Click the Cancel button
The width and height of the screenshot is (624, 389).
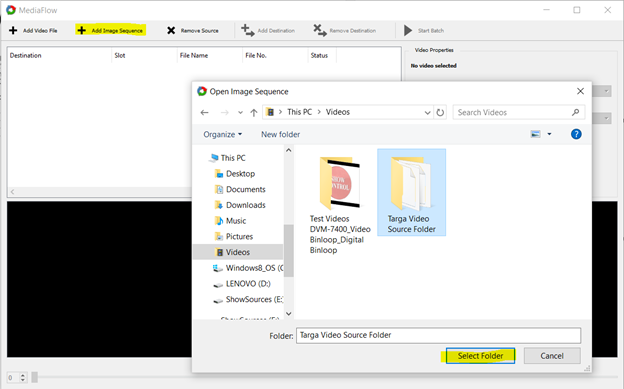pos(552,356)
